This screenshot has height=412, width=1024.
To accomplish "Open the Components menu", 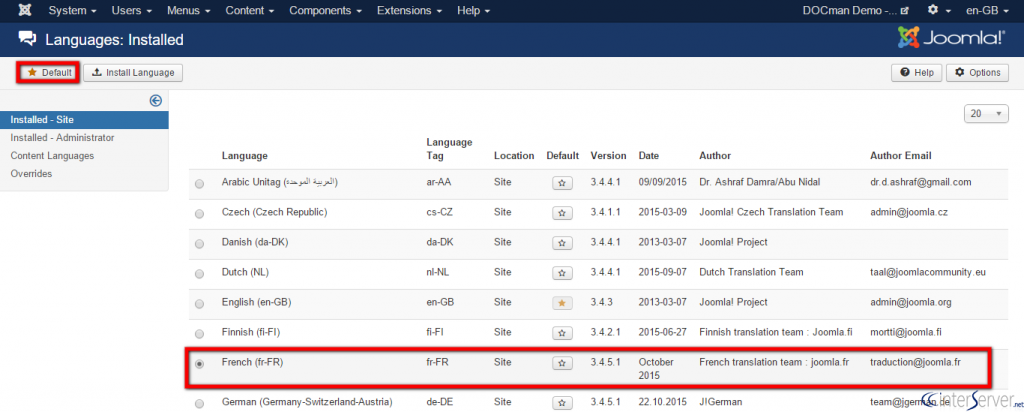I will click(x=325, y=10).
